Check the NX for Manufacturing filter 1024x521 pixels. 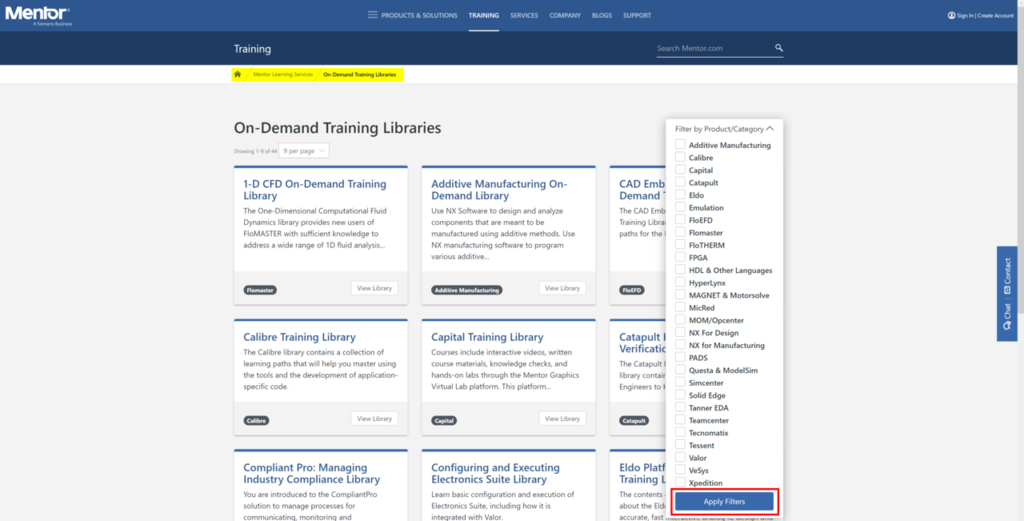click(x=680, y=345)
